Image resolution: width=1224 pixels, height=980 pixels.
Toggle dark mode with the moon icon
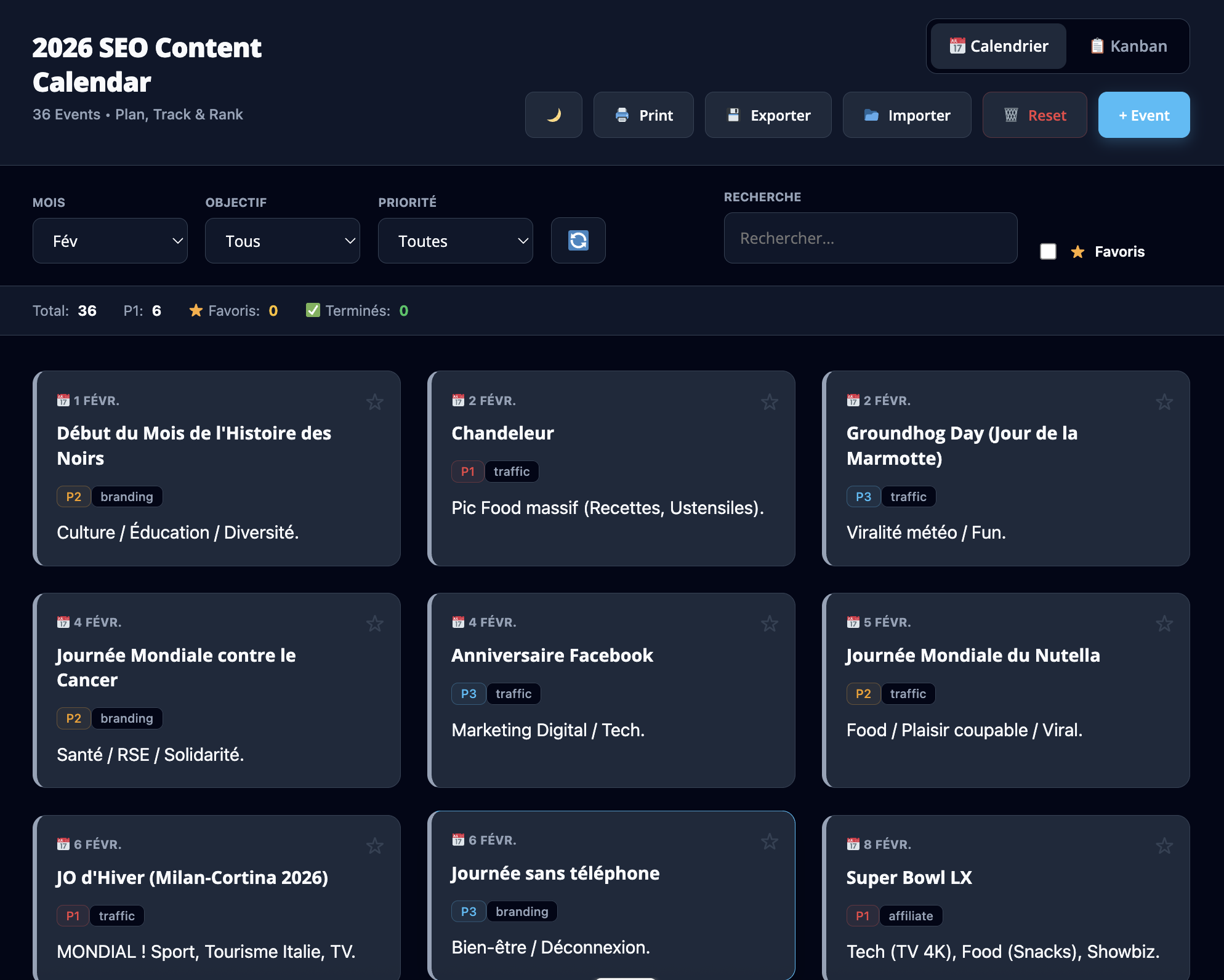(x=553, y=115)
